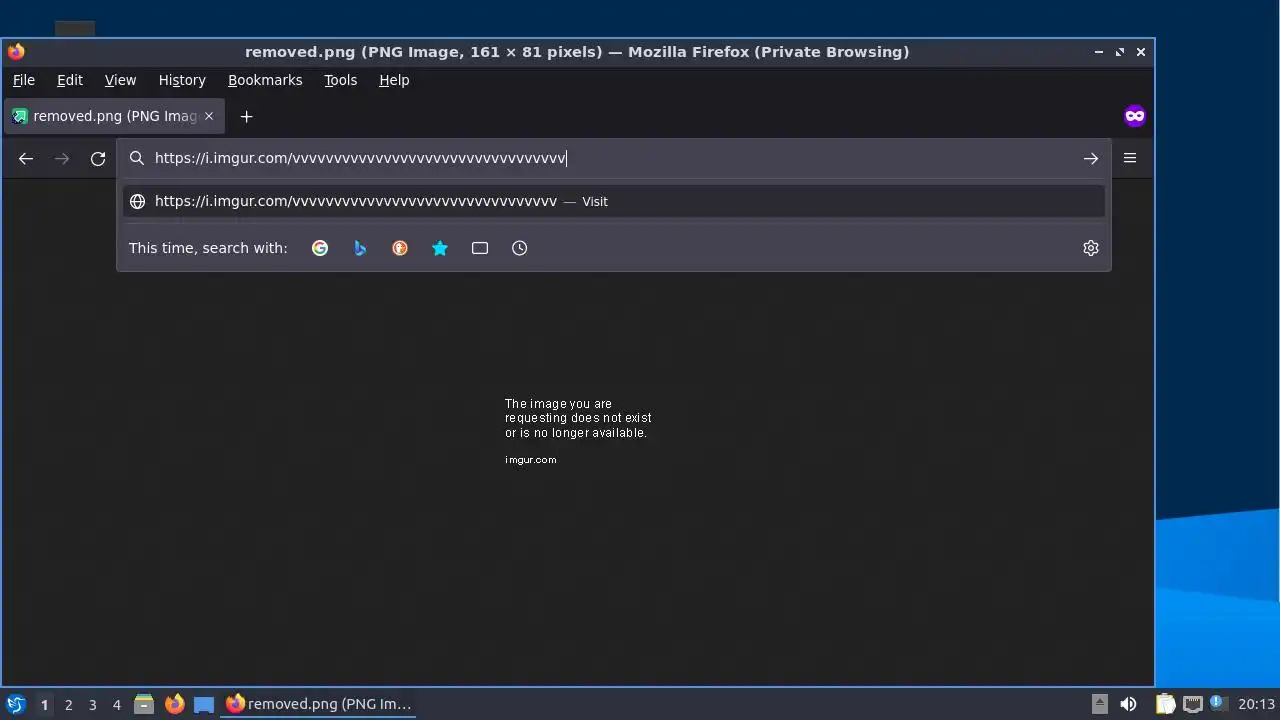Click the show desktop icon in taskbar

point(204,704)
